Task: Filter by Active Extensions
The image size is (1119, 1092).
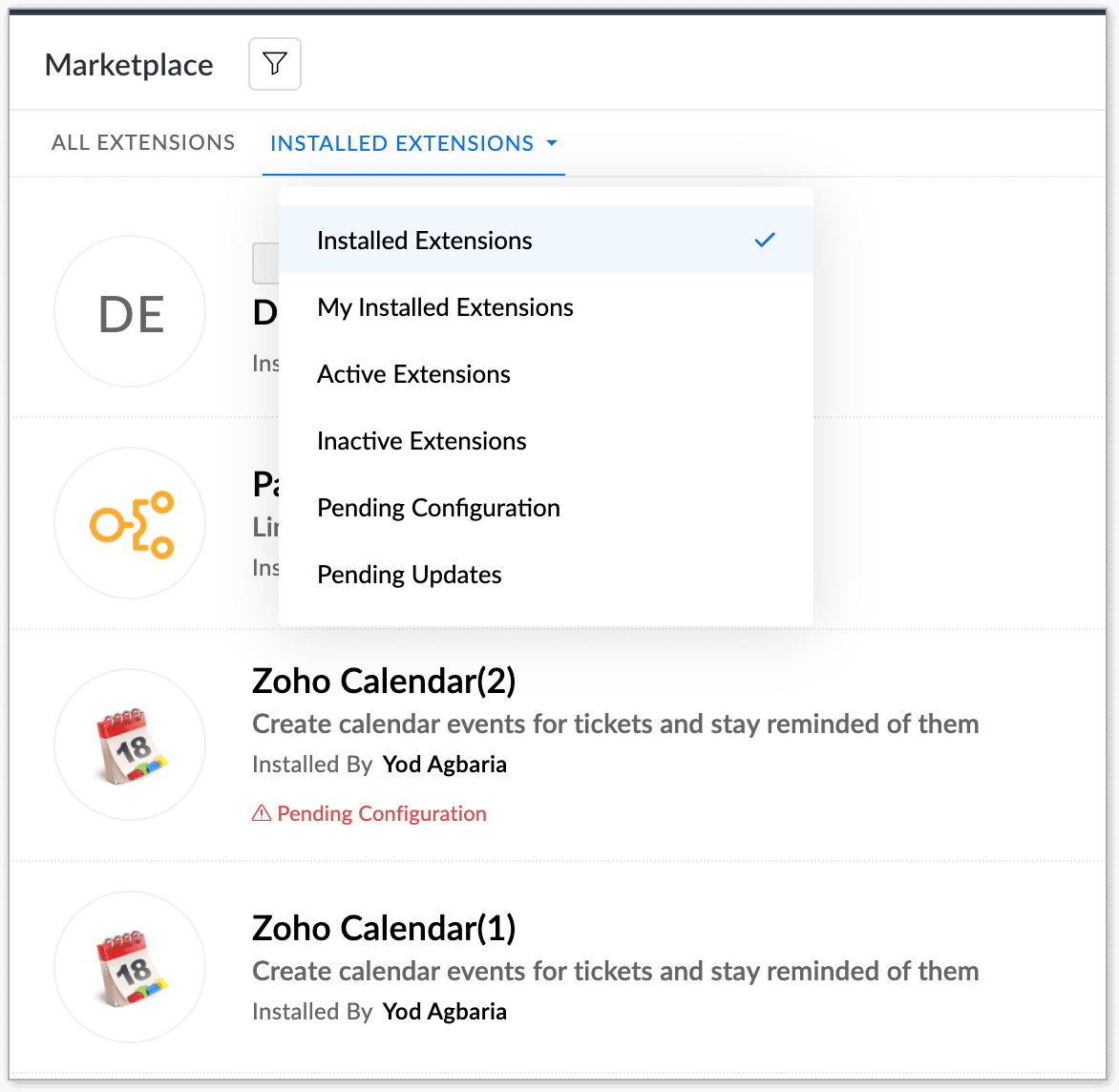Action: point(413,374)
